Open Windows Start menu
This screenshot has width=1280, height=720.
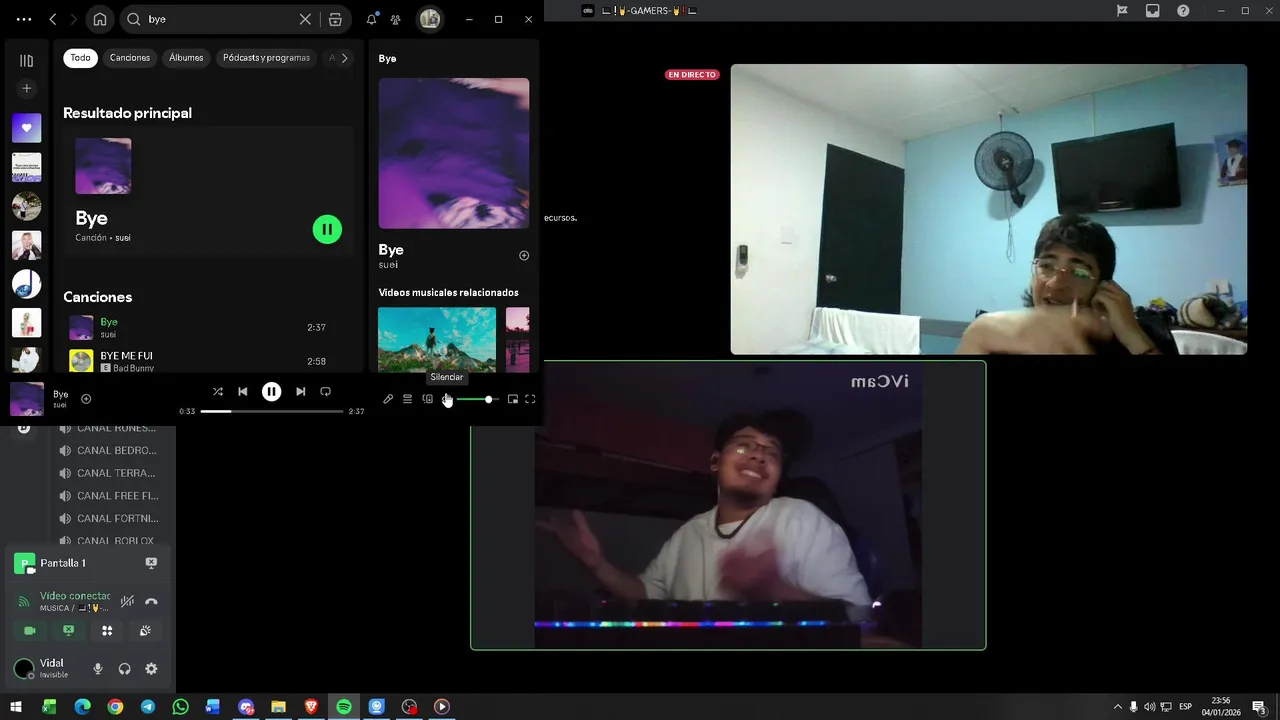click(x=16, y=707)
